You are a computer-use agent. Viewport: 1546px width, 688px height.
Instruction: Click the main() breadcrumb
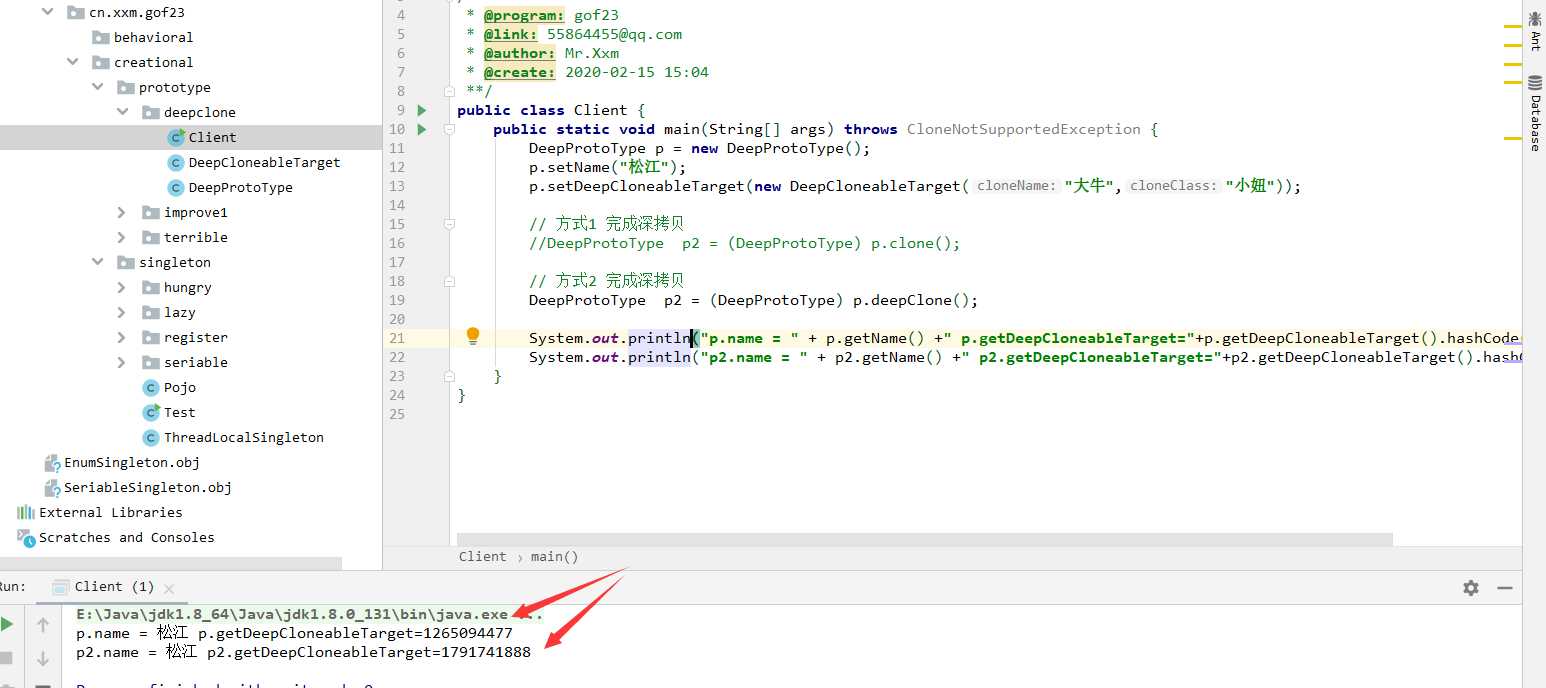[555, 556]
